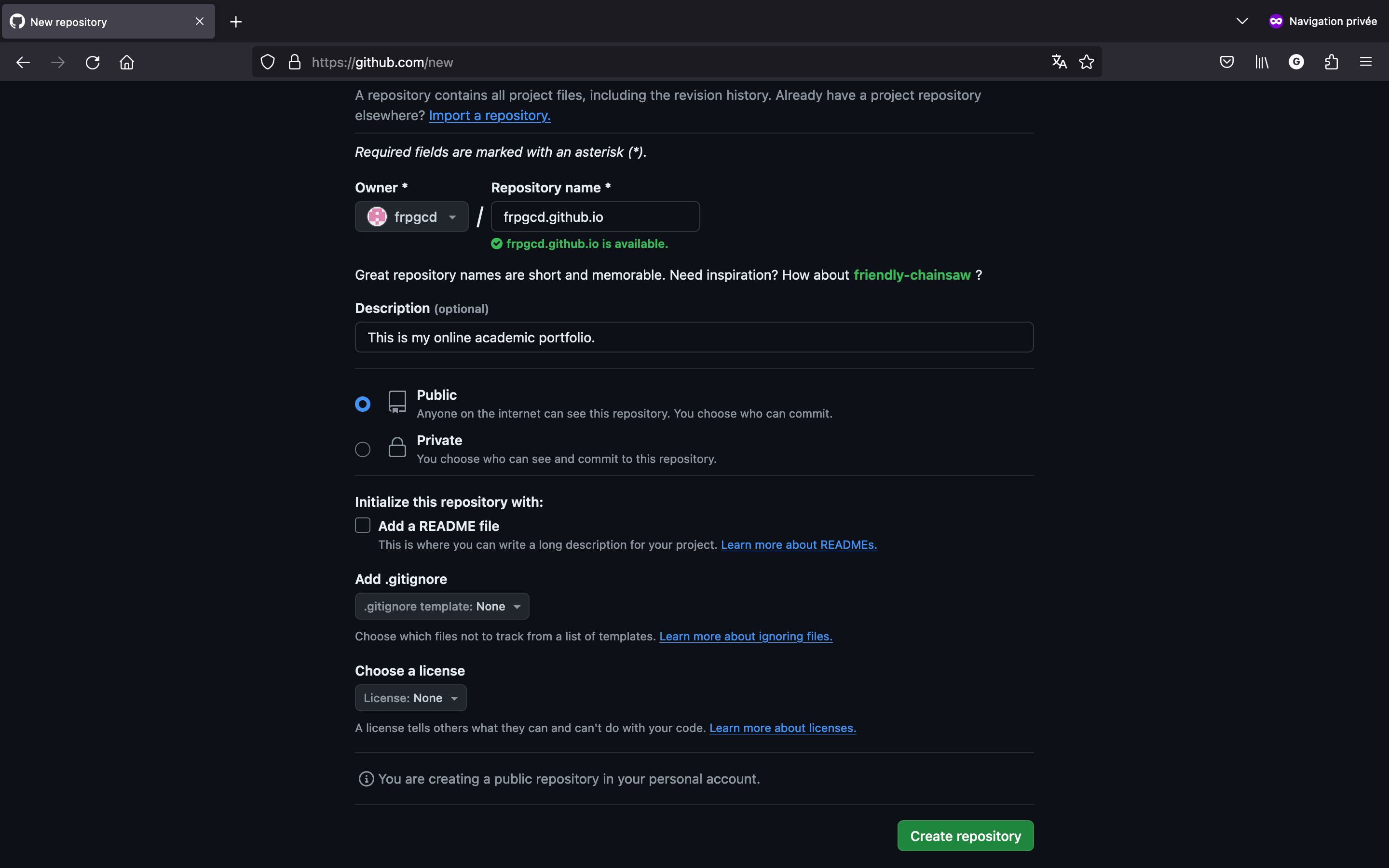
Task: View site security via padlock icon
Action: coord(295,62)
